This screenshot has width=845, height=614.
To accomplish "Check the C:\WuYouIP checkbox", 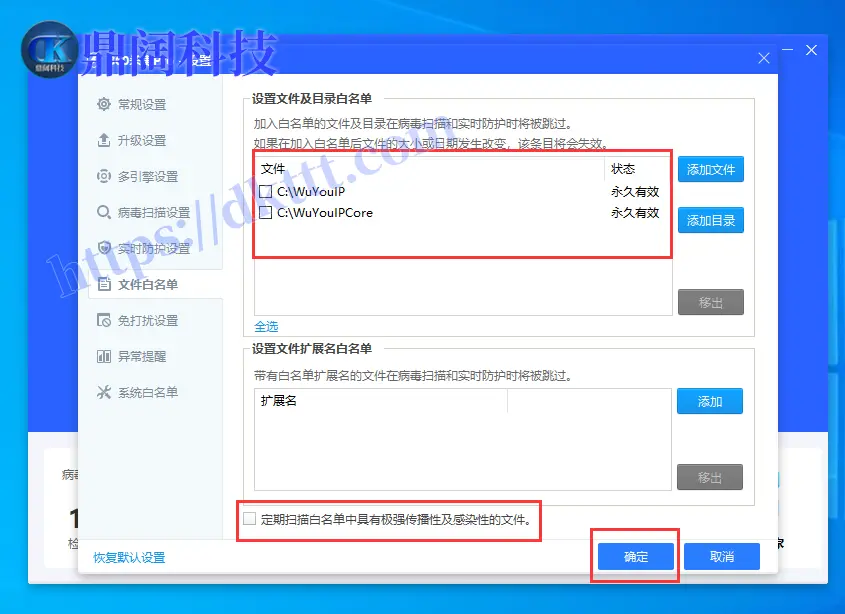I will [x=266, y=191].
